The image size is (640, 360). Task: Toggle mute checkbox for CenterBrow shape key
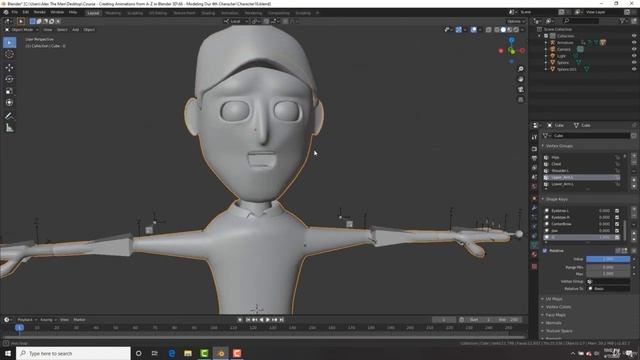coord(617,224)
